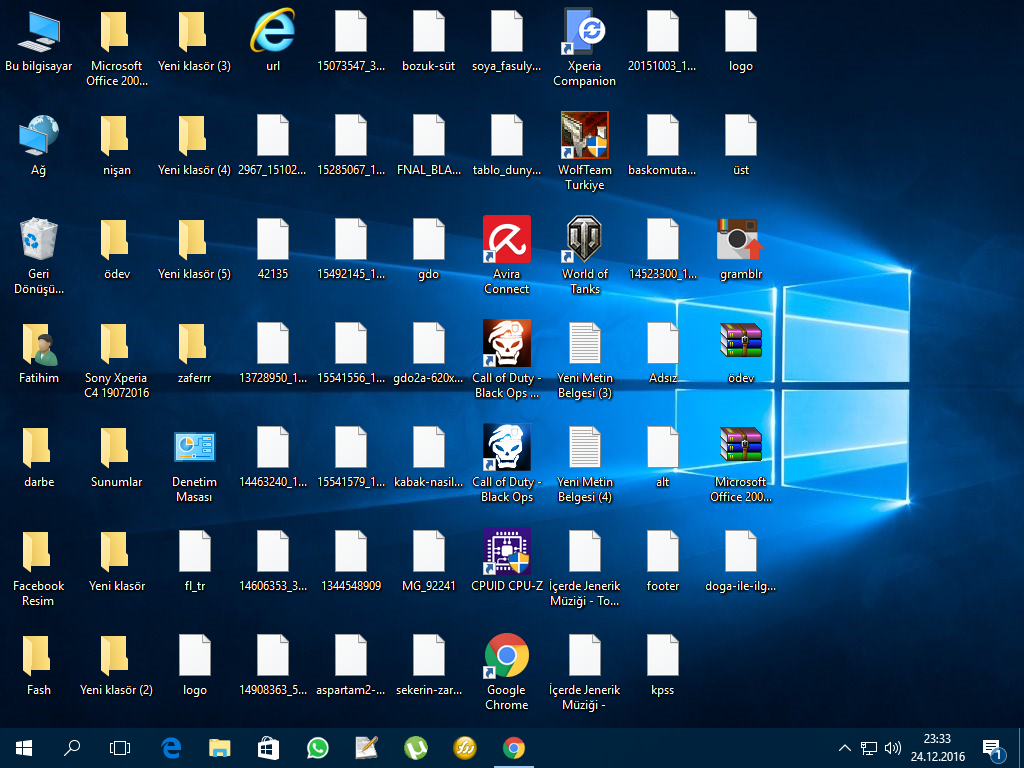Open the ödev WinRAR archive

740,344
